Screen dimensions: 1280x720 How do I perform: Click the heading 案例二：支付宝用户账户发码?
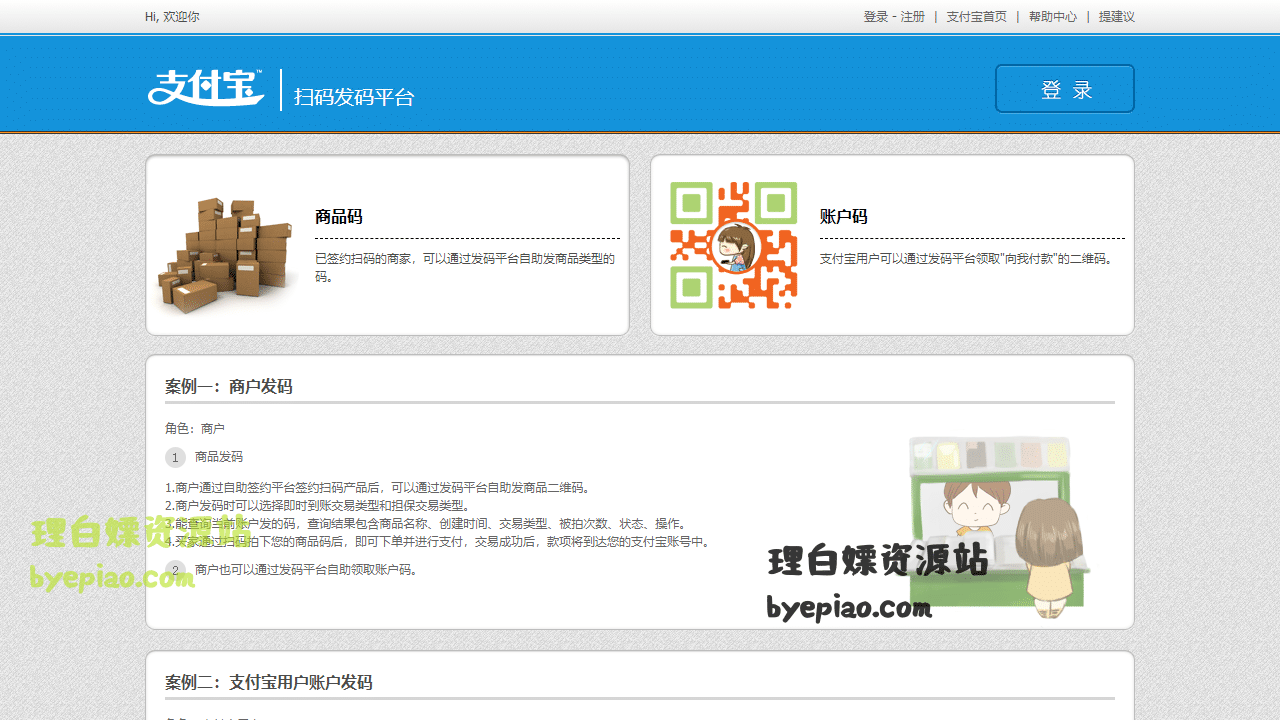coord(269,682)
